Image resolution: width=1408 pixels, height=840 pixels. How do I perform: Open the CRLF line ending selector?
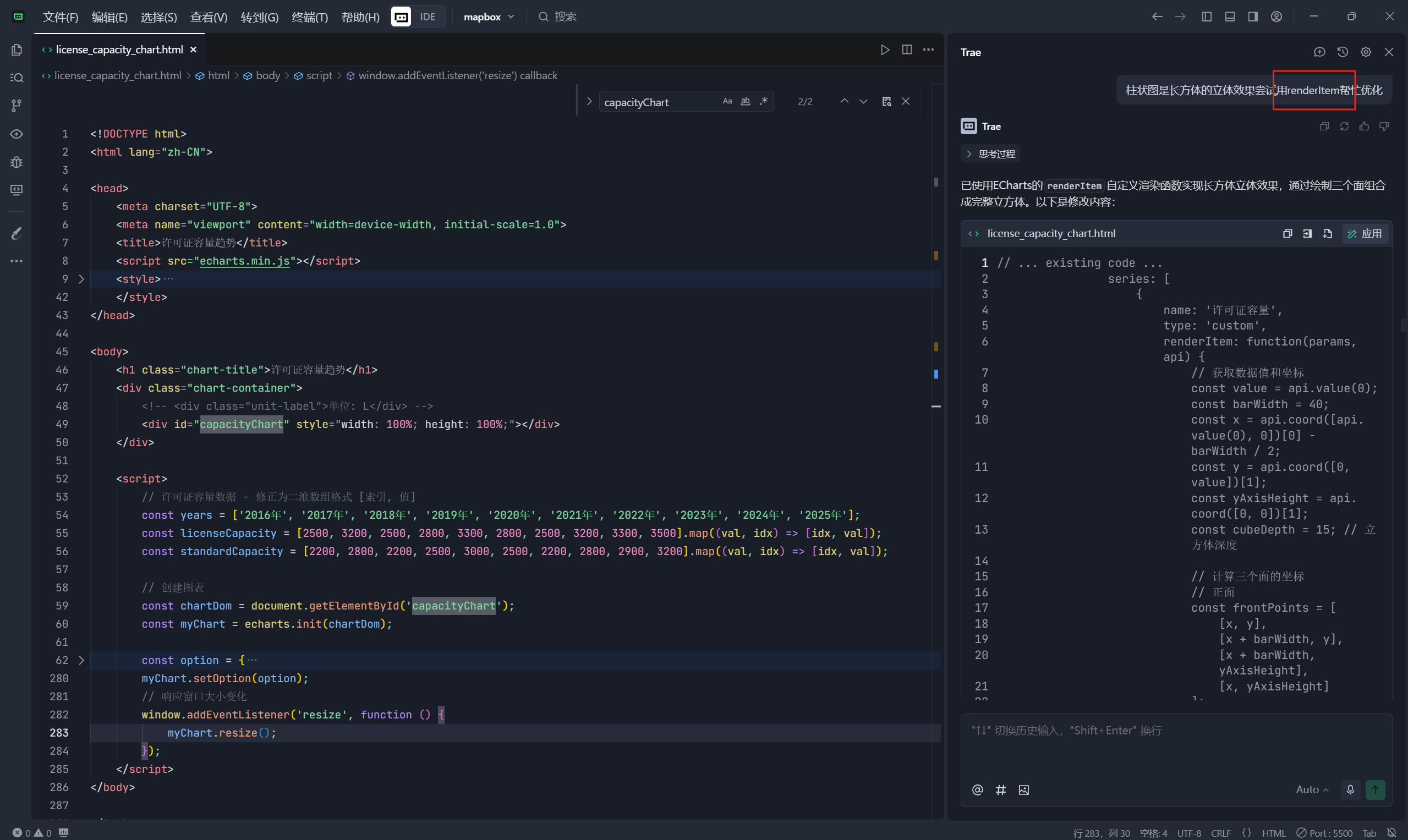(1220, 833)
